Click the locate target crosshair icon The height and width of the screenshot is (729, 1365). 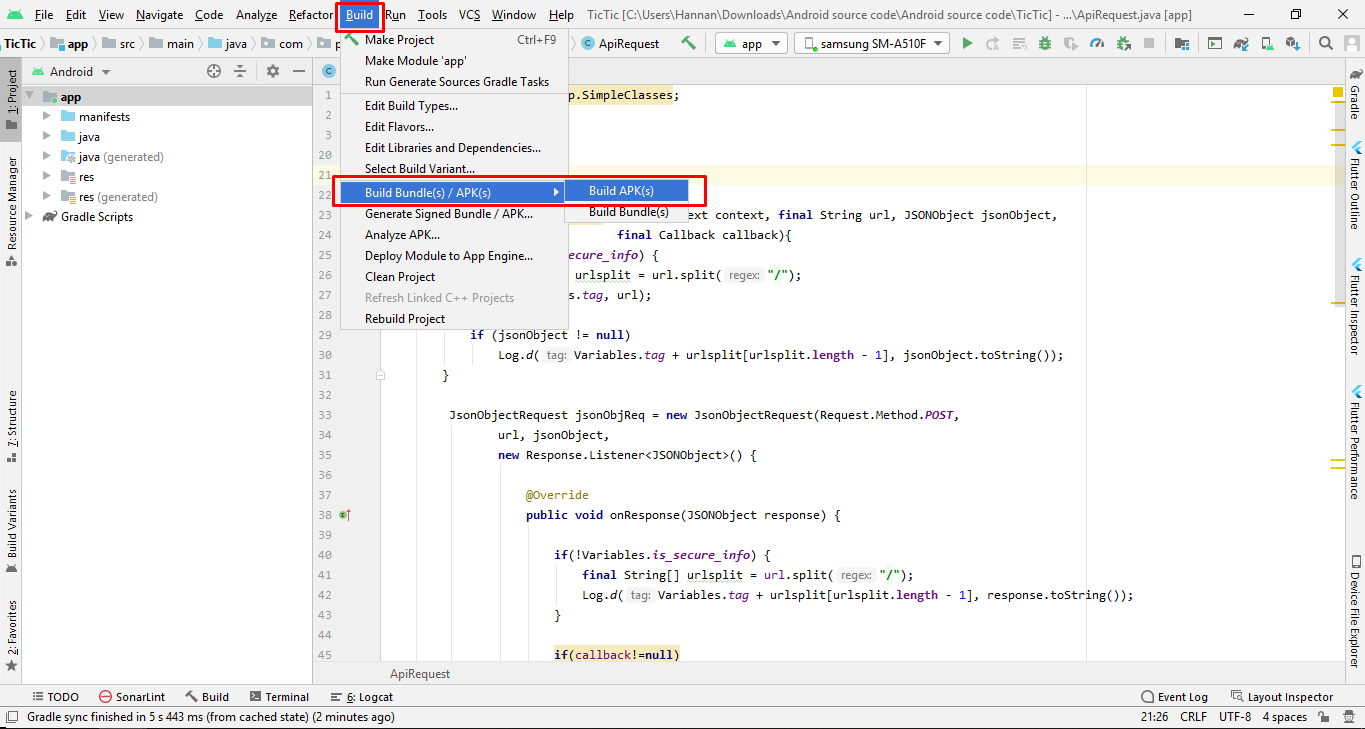tap(213, 72)
